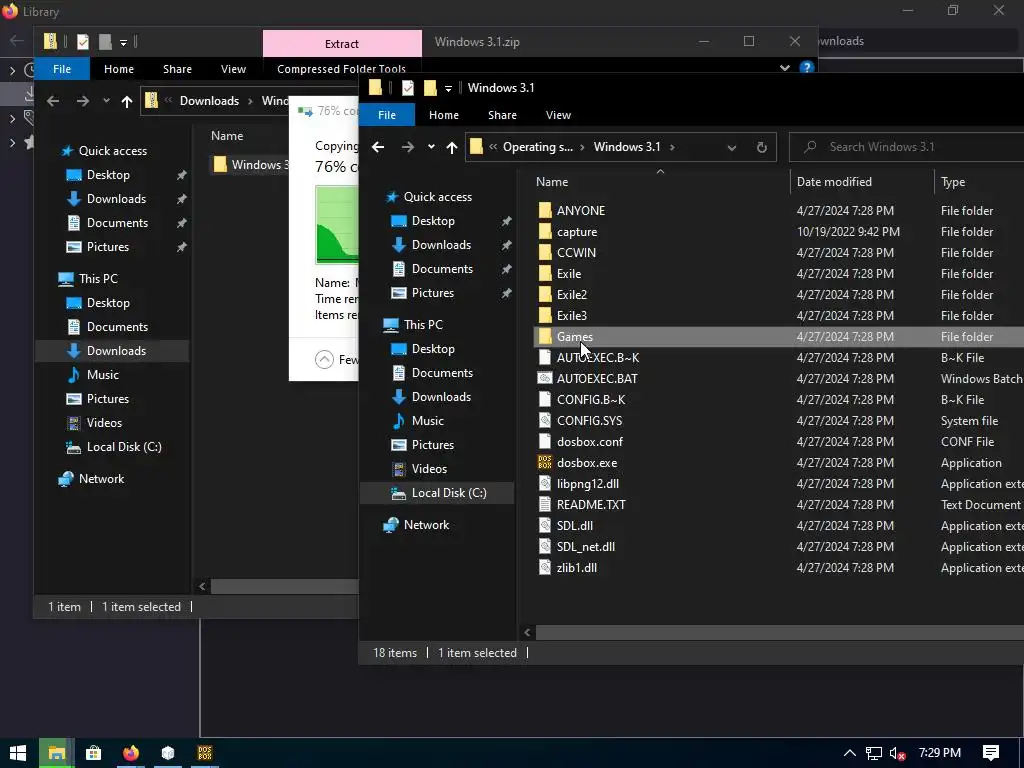
Task: Open DOSBox from taskbar
Action: pos(205,753)
